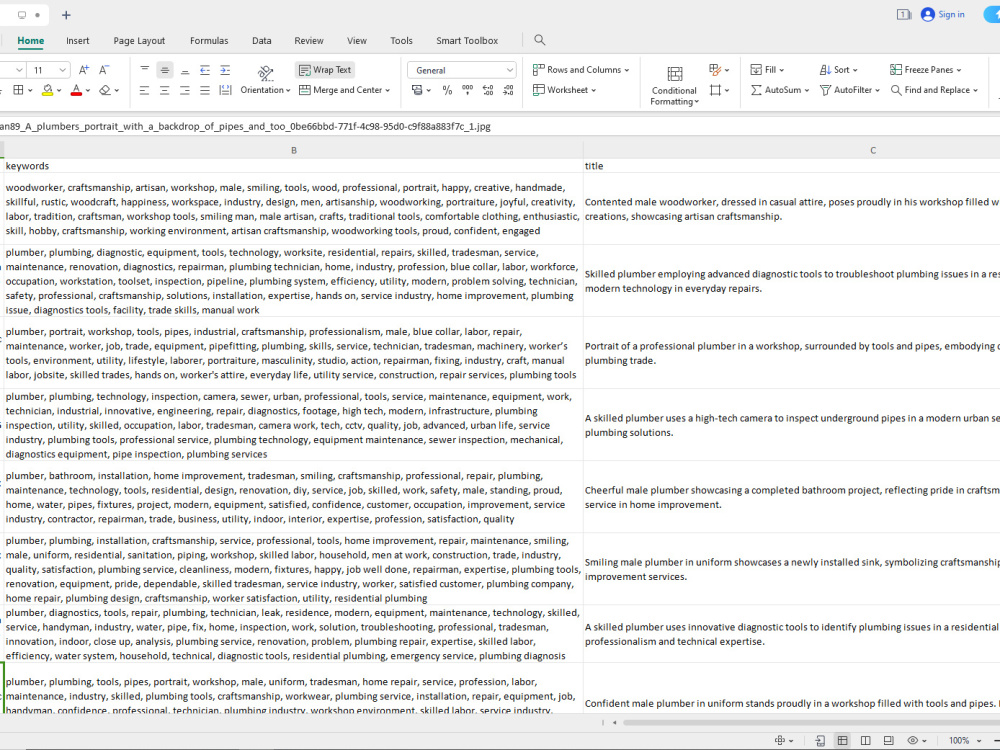Open the Rows and Columns menu
The height and width of the screenshot is (750, 1000).
[x=581, y=70]
